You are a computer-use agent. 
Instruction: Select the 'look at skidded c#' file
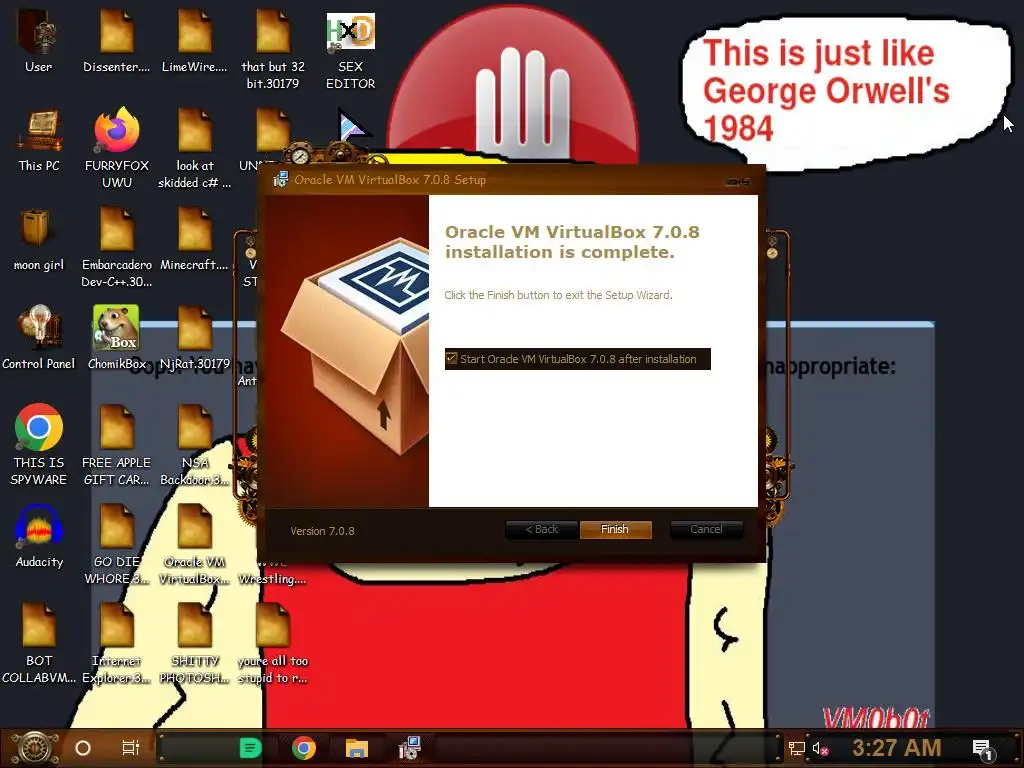(195, 148)
